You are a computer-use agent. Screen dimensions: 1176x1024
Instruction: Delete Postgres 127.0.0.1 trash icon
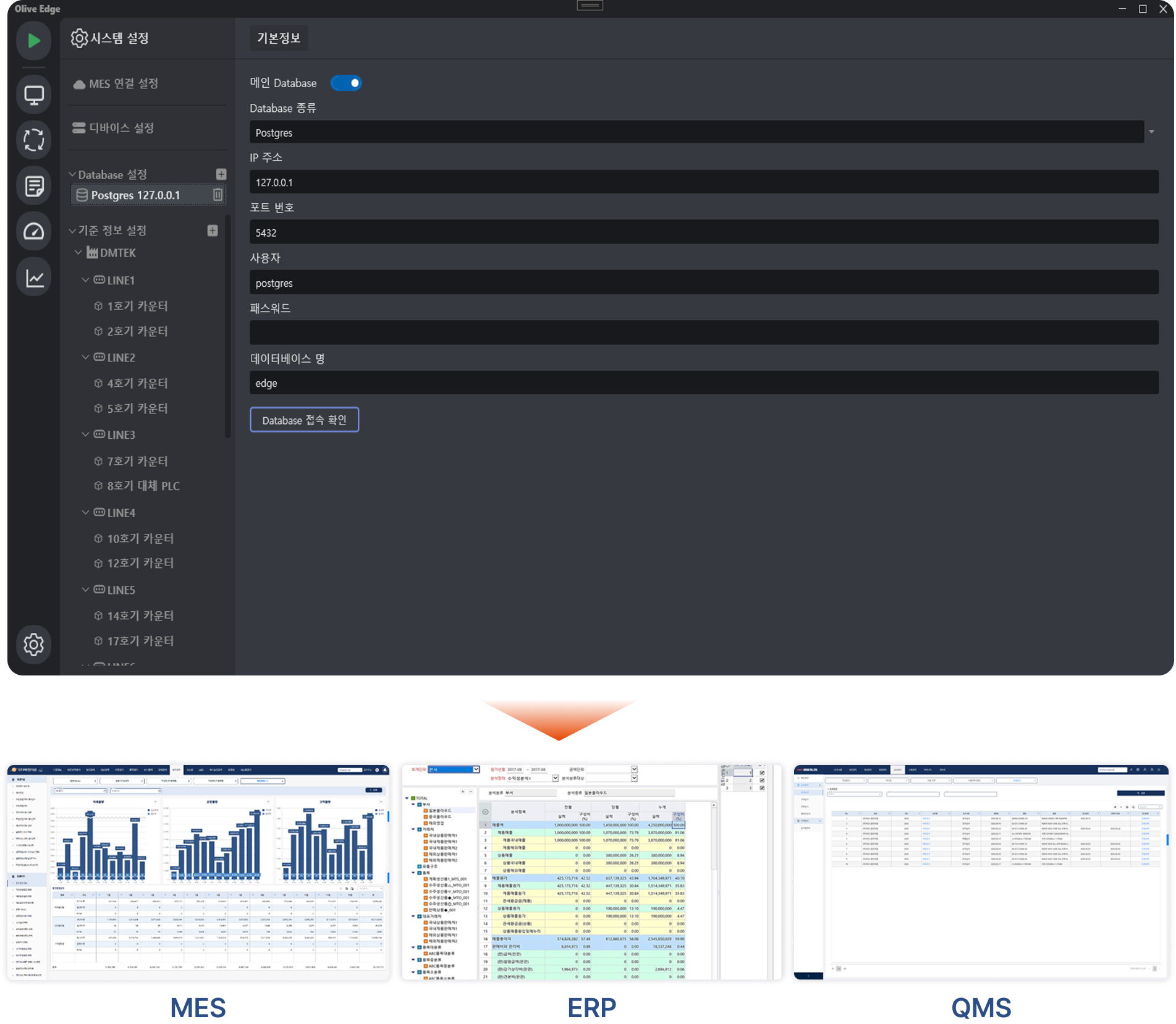[218, 195]
